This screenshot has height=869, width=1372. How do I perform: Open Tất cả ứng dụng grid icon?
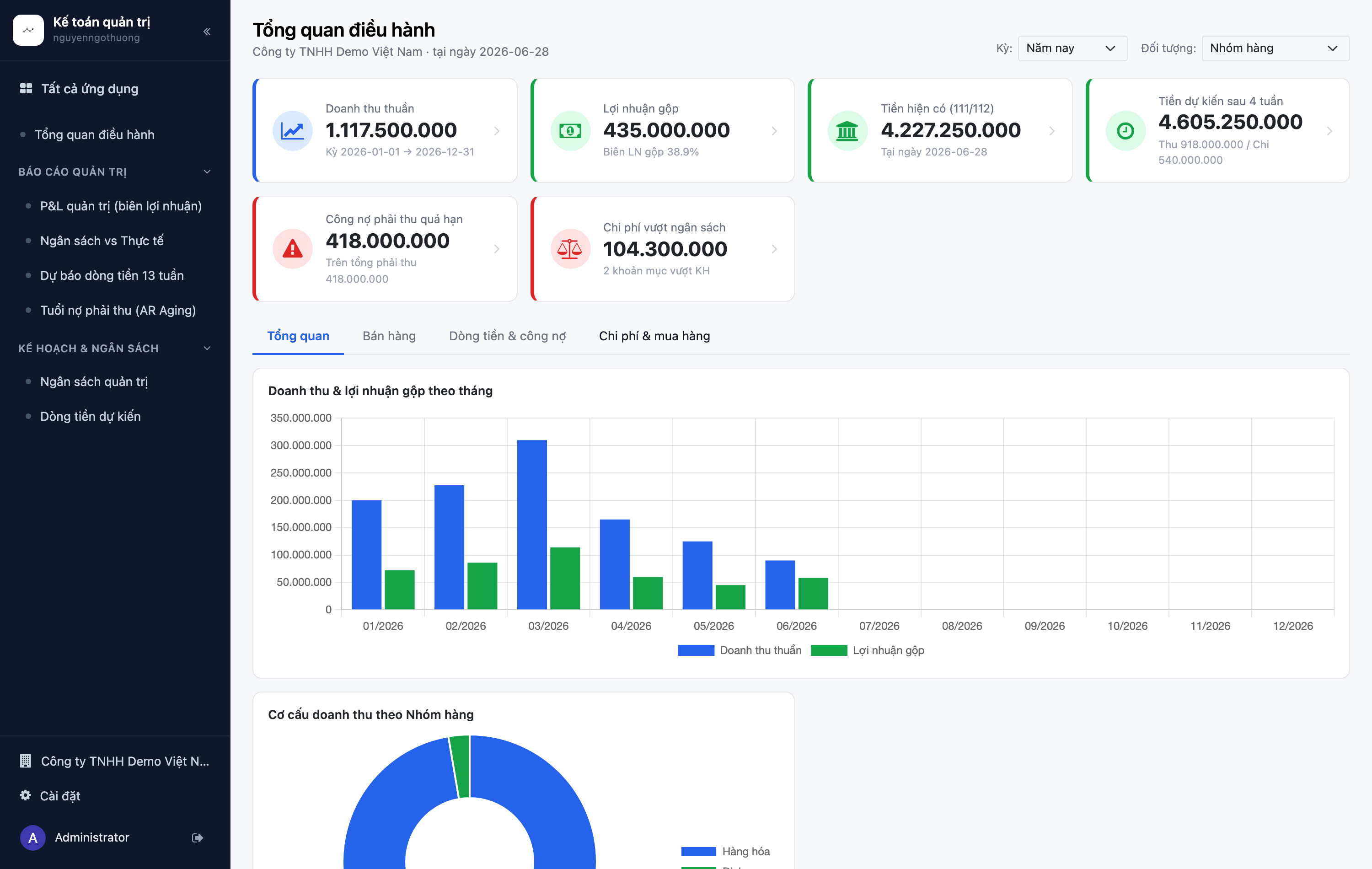26,88
